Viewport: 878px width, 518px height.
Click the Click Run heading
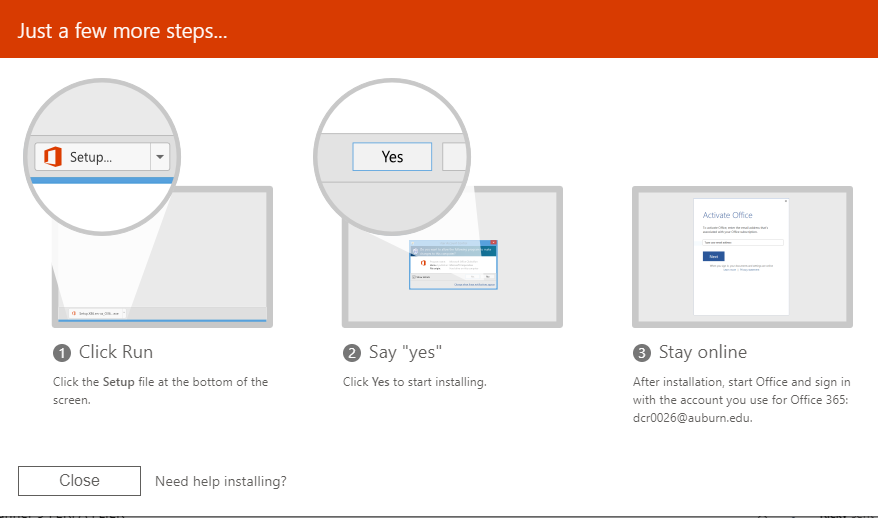[116, 352]
